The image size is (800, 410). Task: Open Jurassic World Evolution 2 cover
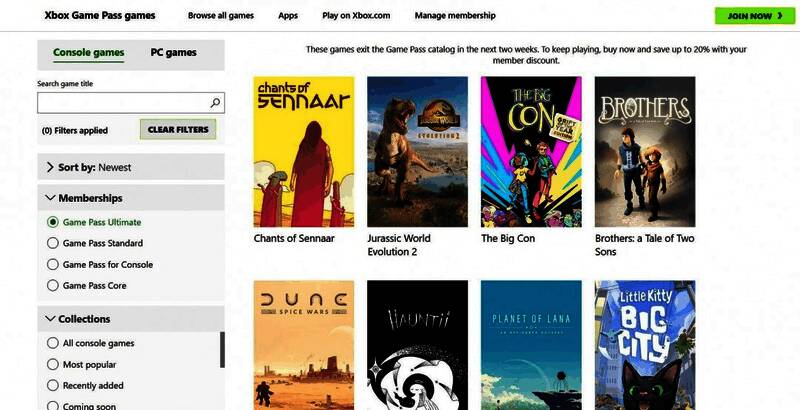(x=417, y=151)
